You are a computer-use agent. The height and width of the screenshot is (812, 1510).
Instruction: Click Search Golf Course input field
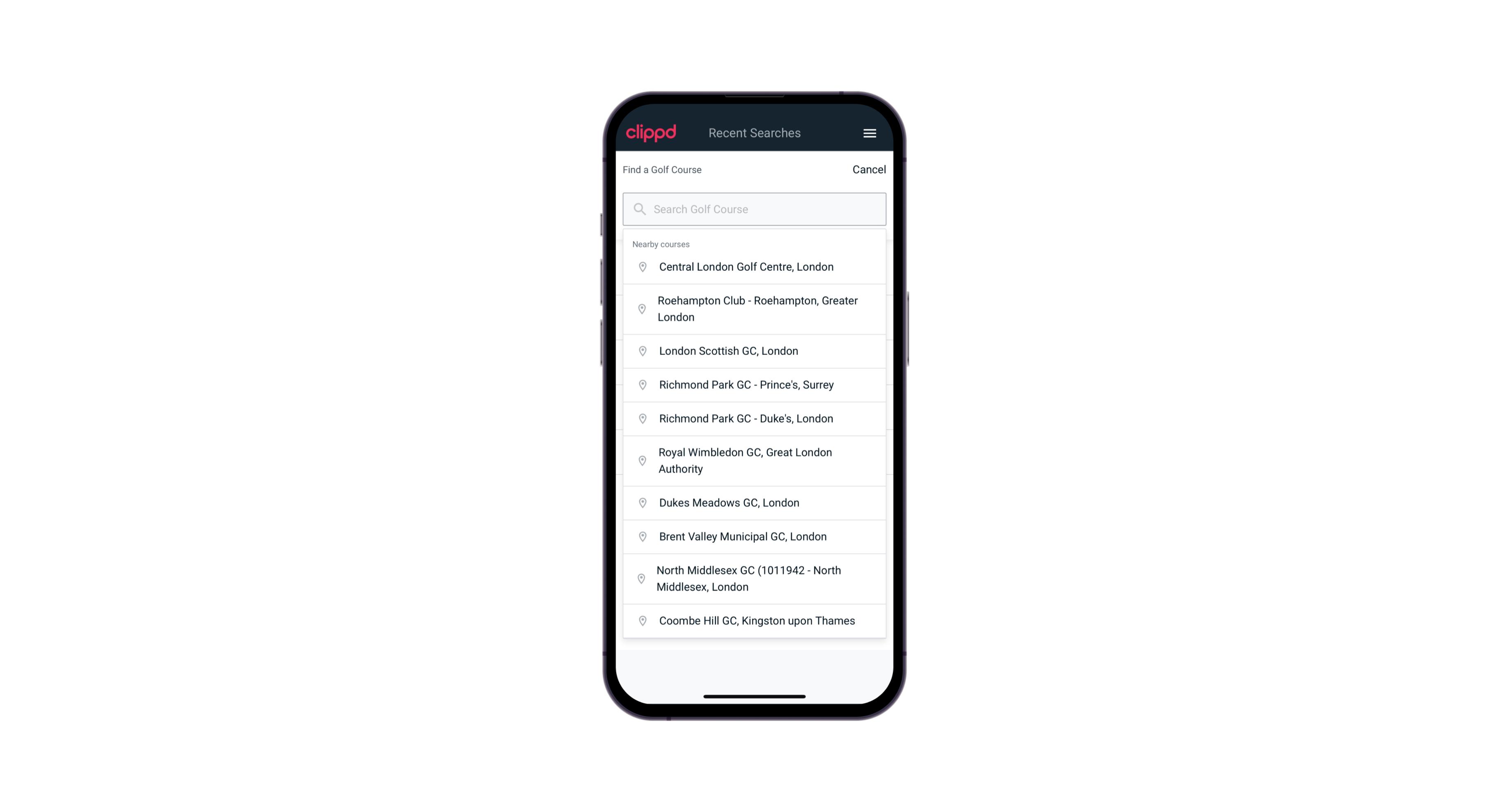tap(754, 209)
